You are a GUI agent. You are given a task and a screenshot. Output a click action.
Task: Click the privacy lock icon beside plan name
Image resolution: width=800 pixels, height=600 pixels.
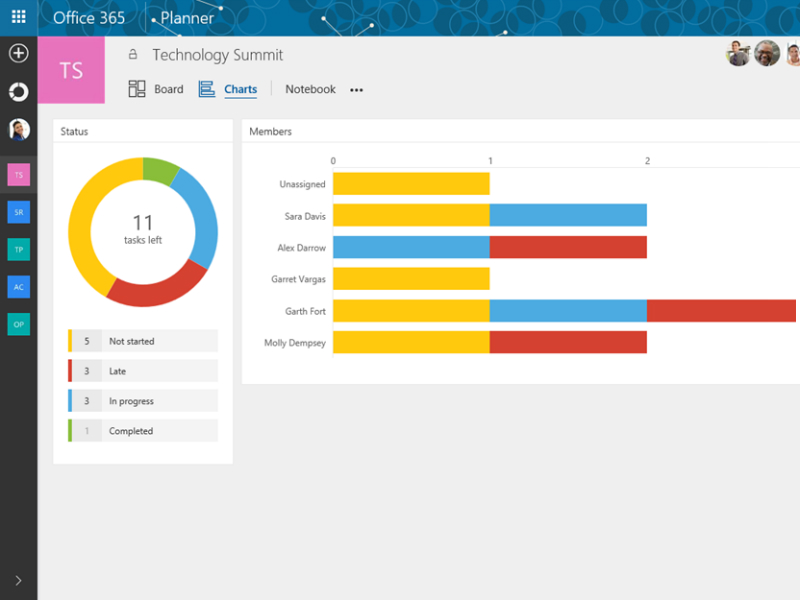(x=135, y=54)
